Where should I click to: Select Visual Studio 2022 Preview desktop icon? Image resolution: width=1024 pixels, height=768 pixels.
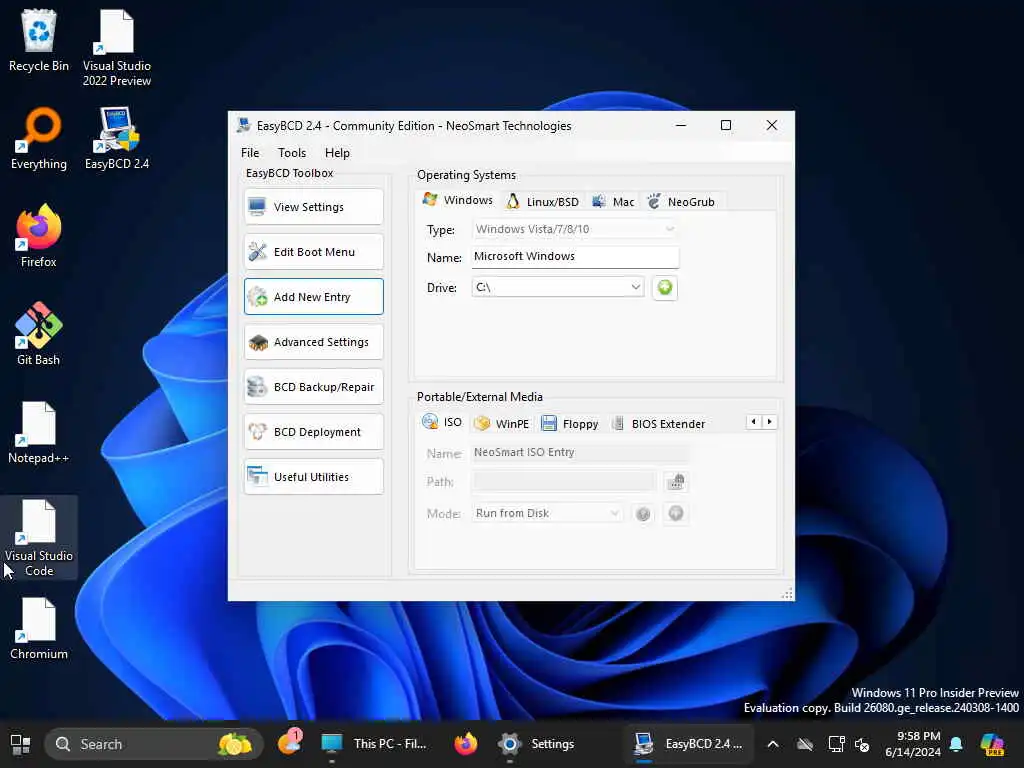click(x=117, y=48)
